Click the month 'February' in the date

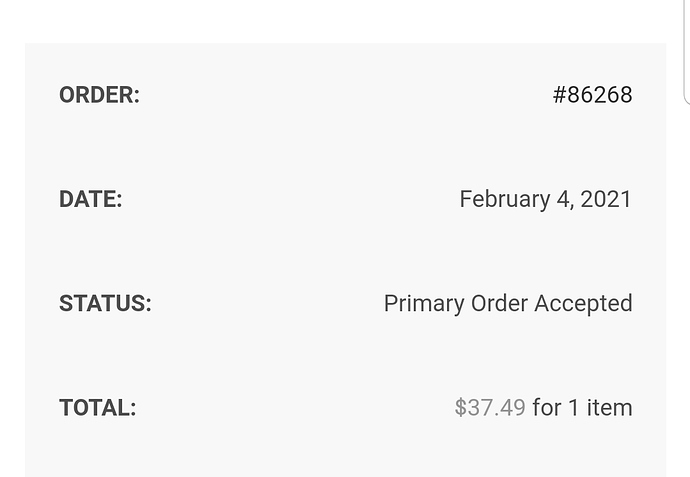click(x=505, y=200)
